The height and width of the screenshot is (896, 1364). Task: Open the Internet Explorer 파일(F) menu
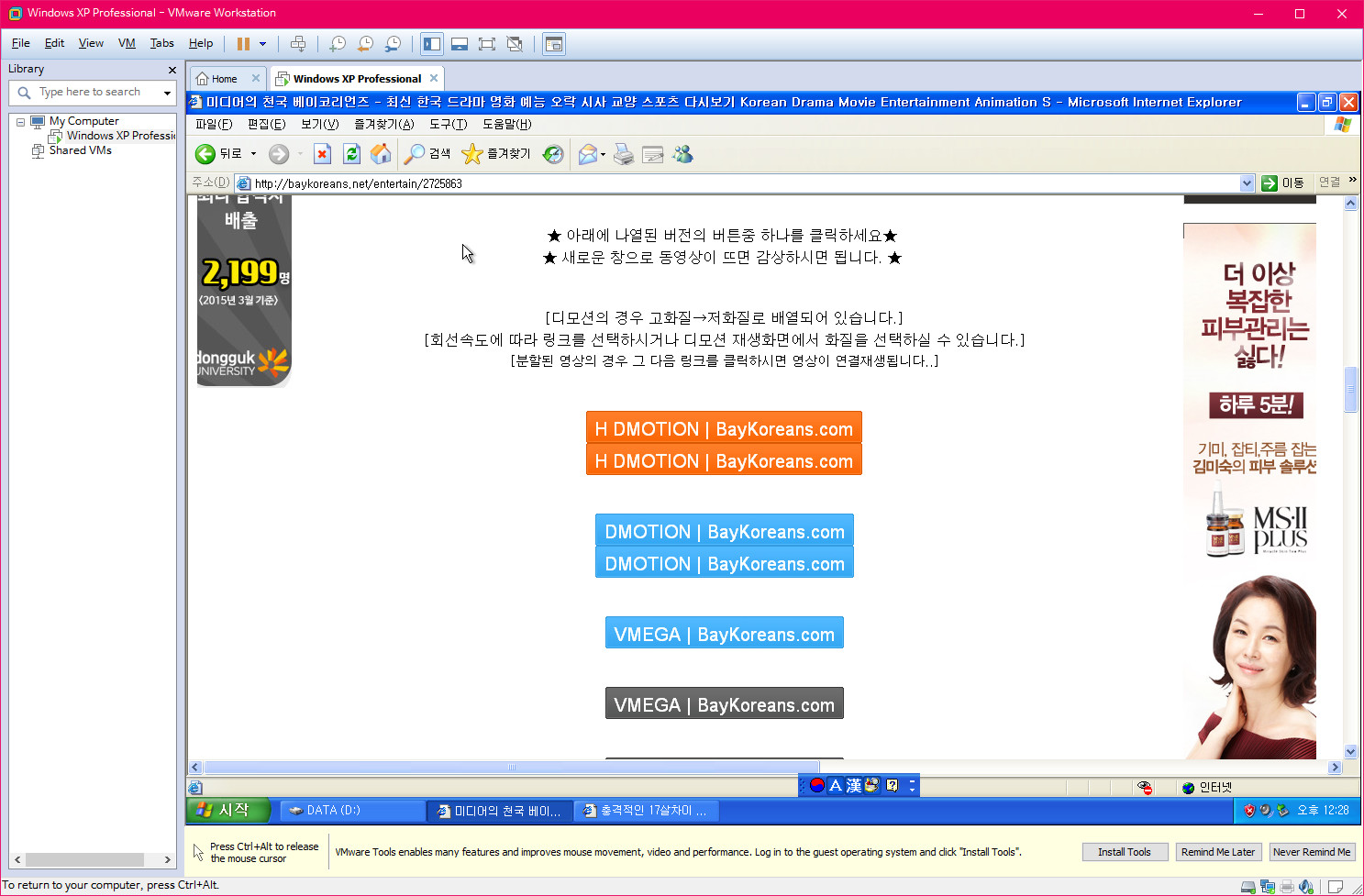coord(214,124)
